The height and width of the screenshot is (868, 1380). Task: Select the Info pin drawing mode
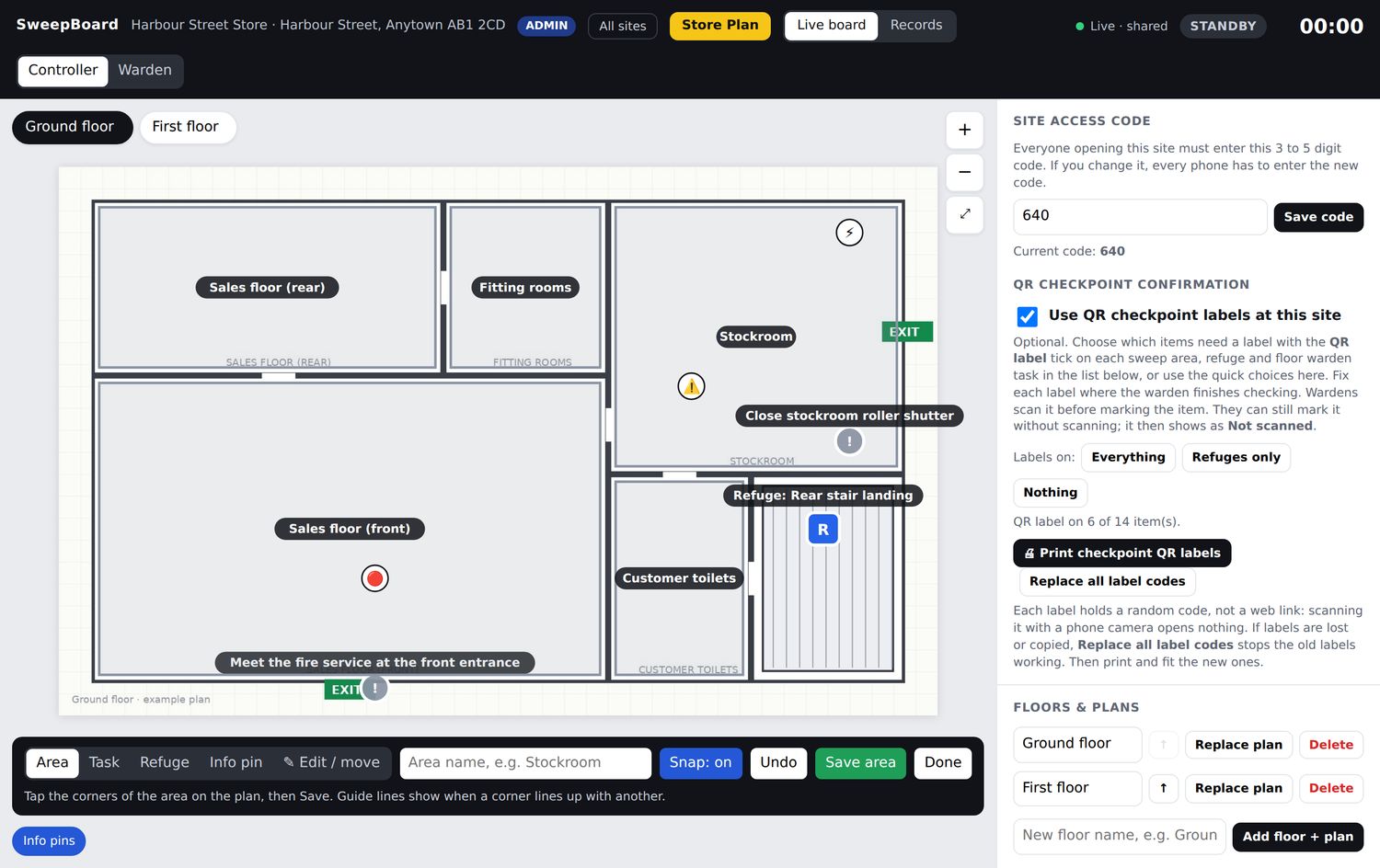click(x=236, y=763)
